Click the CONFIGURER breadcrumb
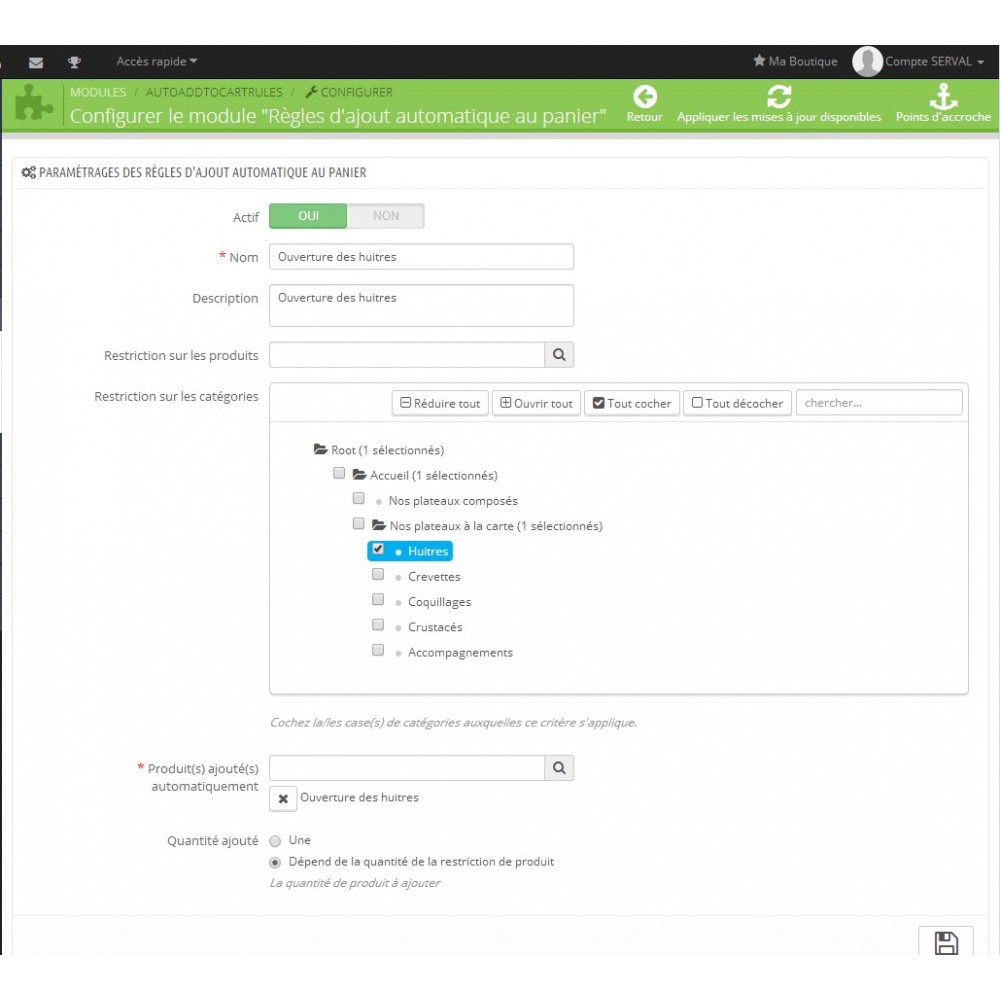 tap(357, 92)
